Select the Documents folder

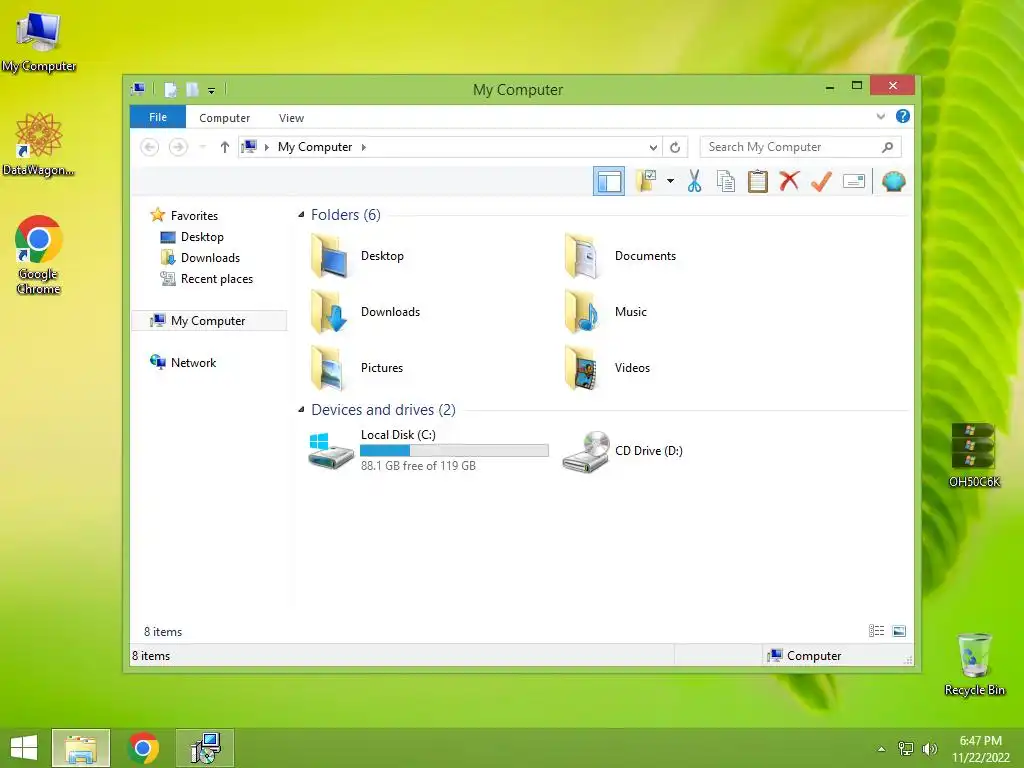pos(620,256)
